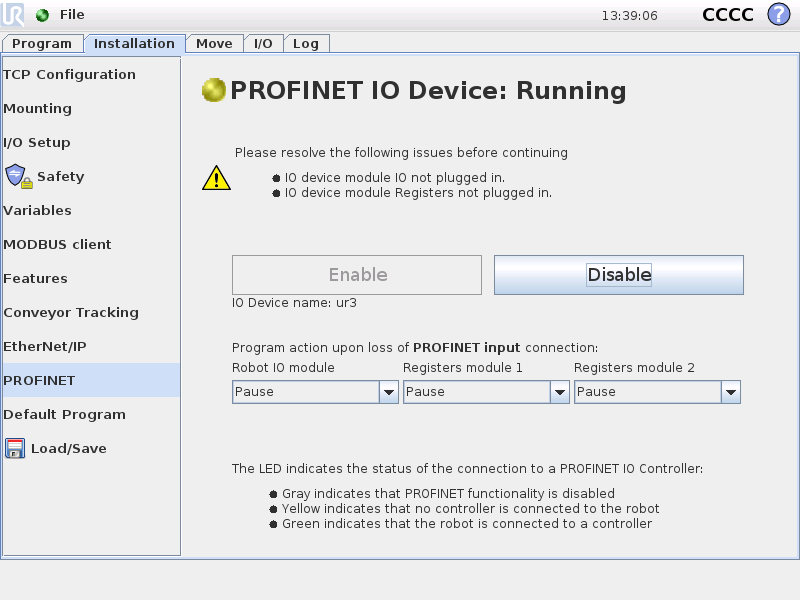Click the Universal Robots logo icon
Image resolution: width=800 pixels, height=600 pixels.
(13, 14)
